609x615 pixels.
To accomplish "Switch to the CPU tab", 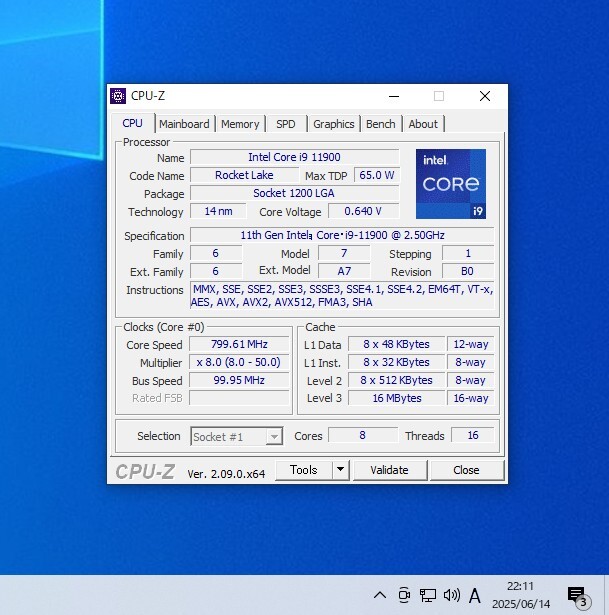I will point(132,123).
